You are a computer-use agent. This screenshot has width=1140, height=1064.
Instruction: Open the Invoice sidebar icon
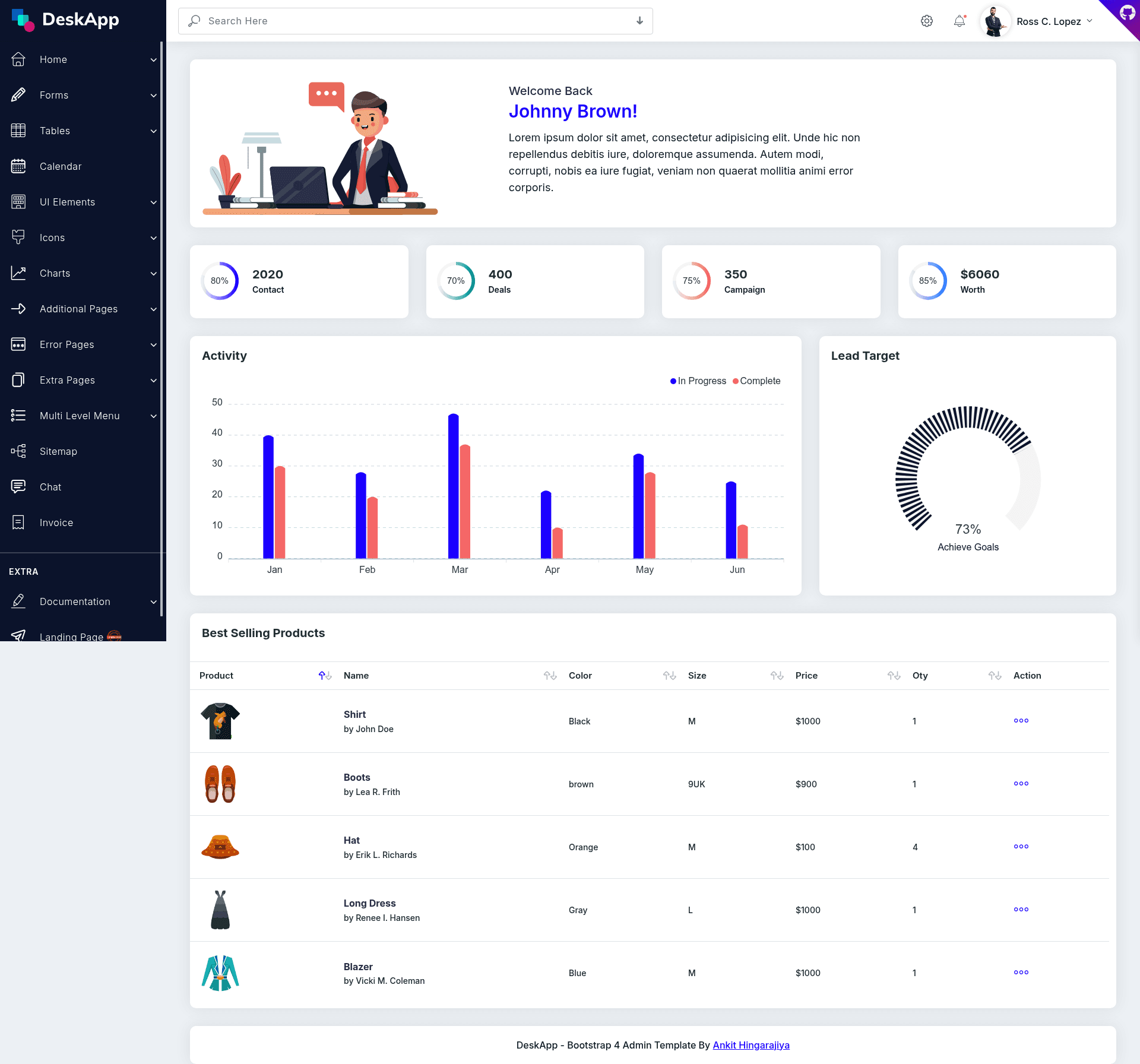tap(18, 522)
